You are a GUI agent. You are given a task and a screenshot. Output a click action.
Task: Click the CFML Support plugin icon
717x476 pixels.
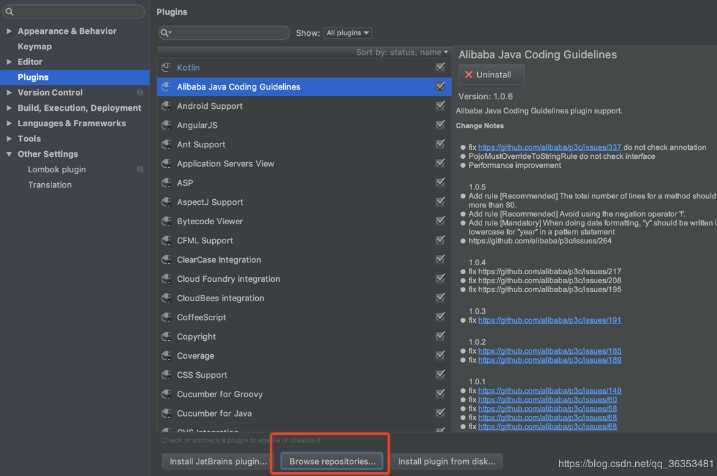point(166,240)
